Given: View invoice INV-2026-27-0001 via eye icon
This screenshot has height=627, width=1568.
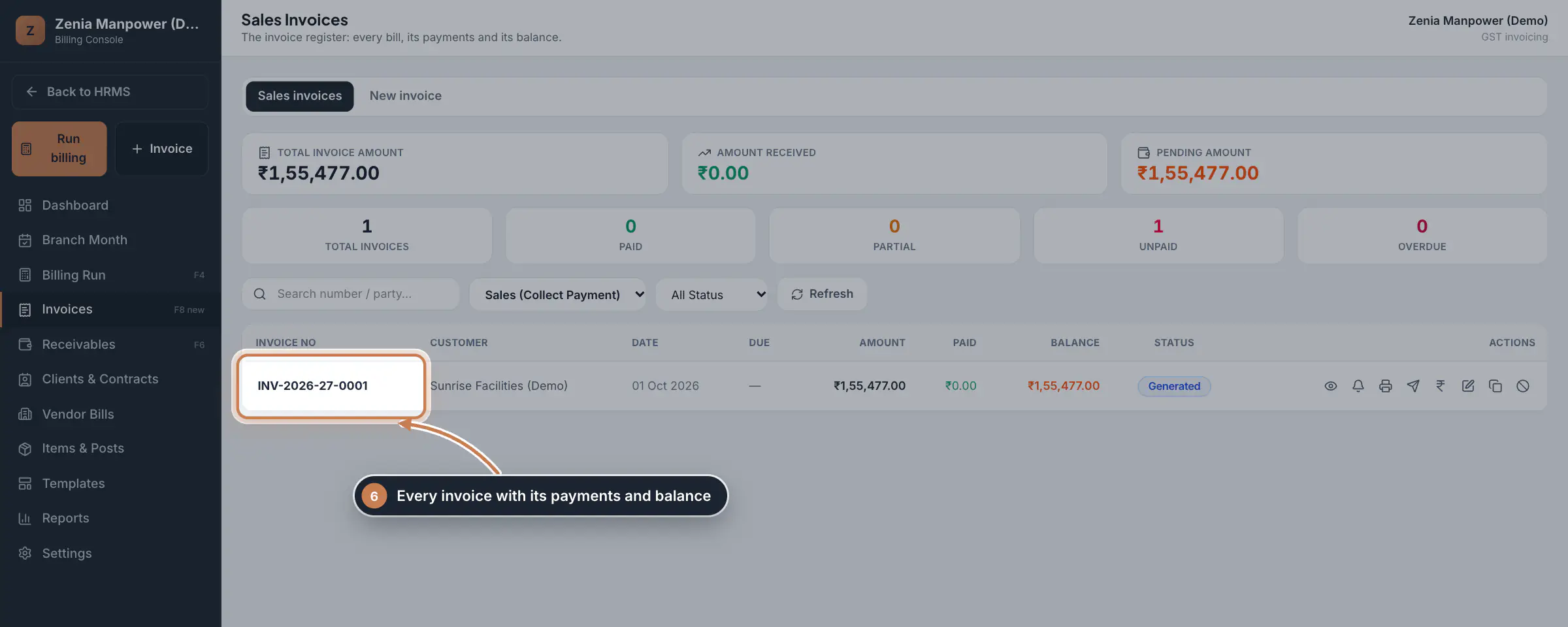Looking at the screenshot, I should [1330, 386].
